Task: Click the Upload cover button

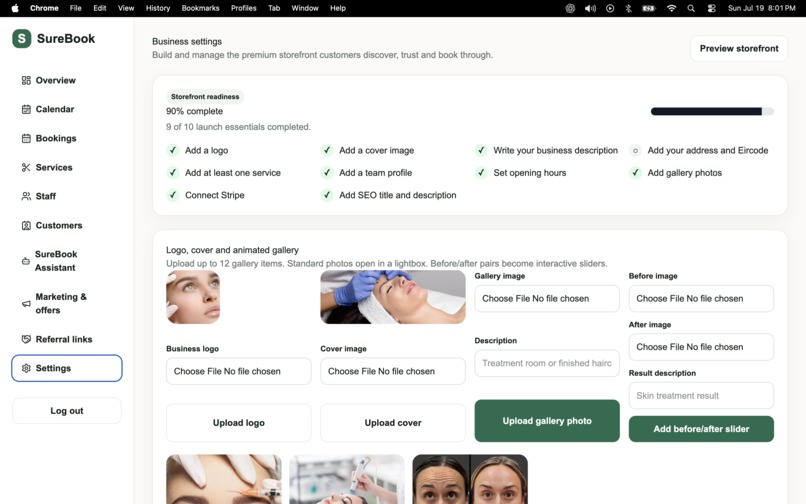Action: (393, 423)
